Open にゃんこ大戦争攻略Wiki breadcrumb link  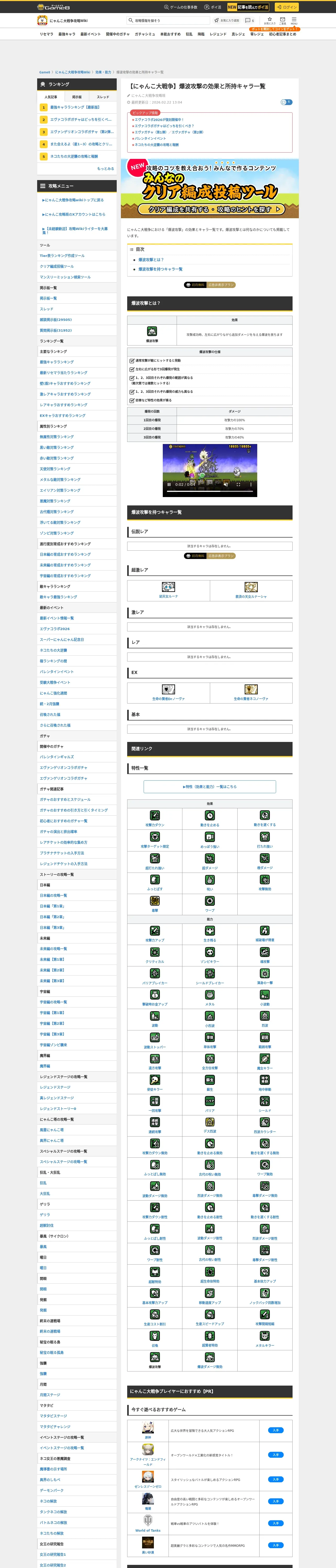click(x=72, y=72)
